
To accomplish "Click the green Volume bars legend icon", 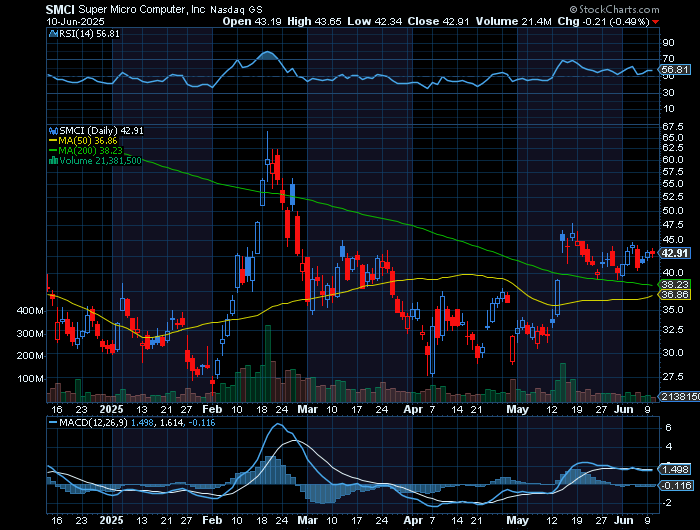I will point(54,161).
